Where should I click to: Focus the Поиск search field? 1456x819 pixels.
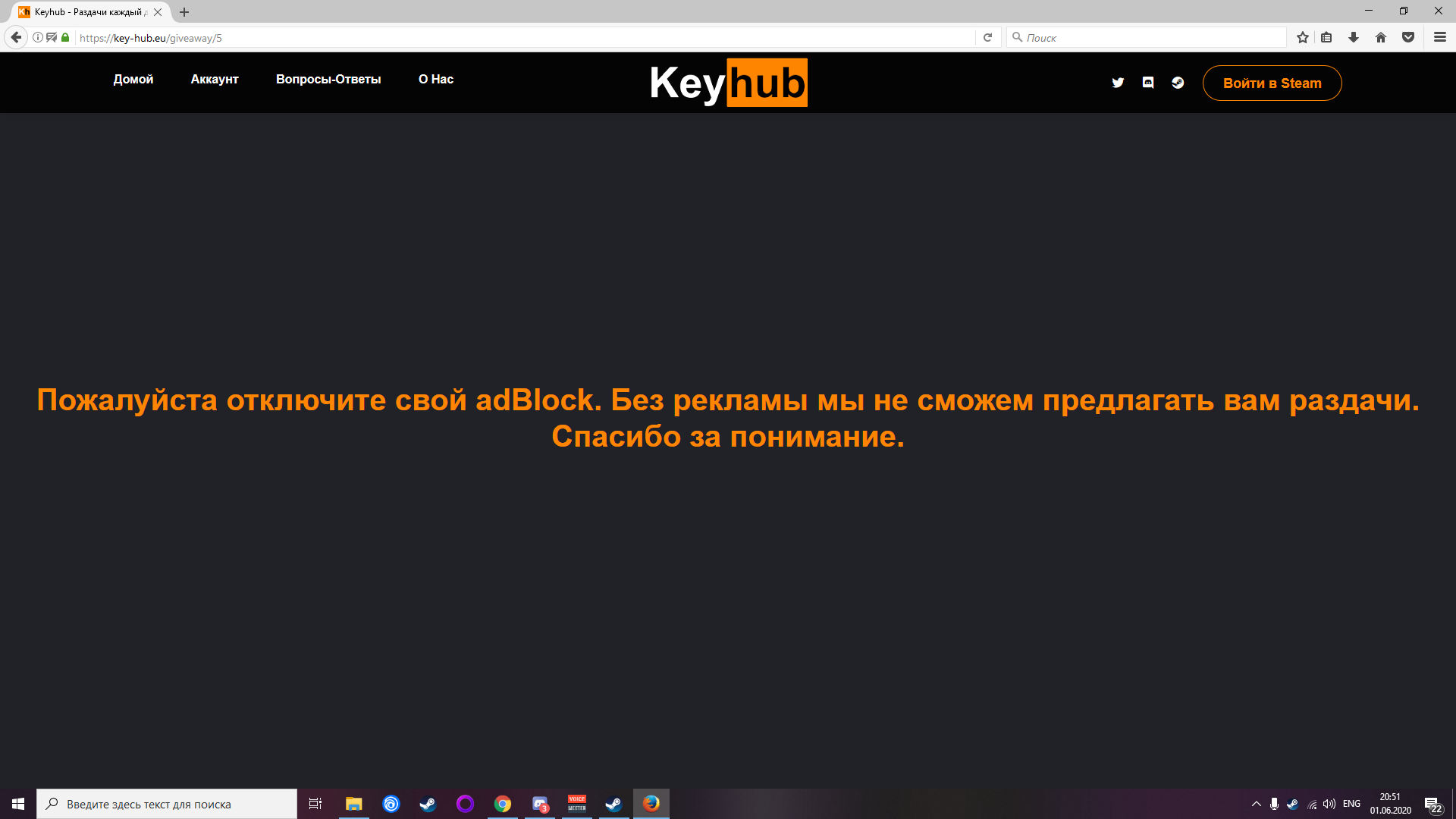(x=1147, y=37)
